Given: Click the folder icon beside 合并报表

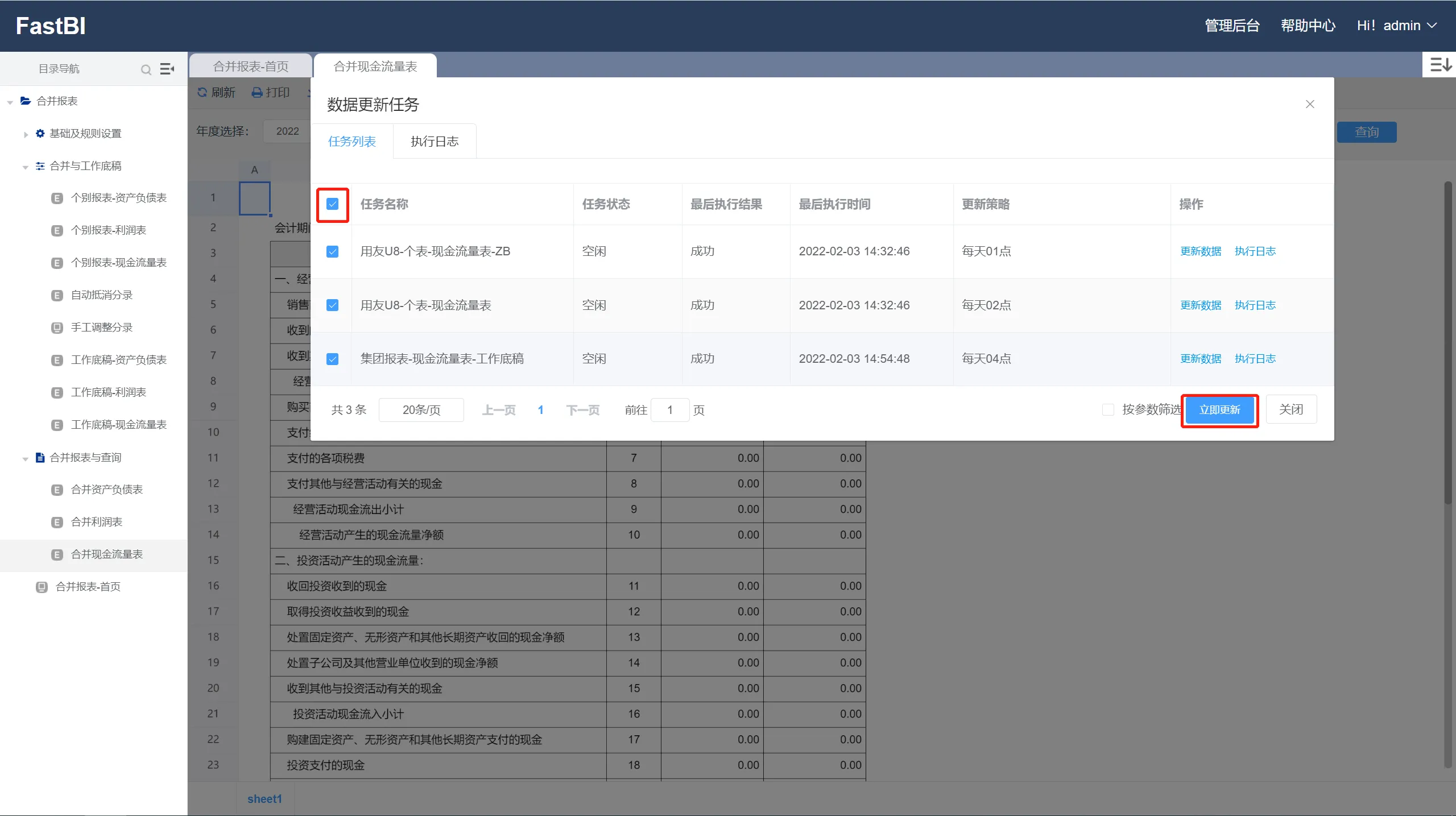Looking at the screenshot, I should point(26,101).
